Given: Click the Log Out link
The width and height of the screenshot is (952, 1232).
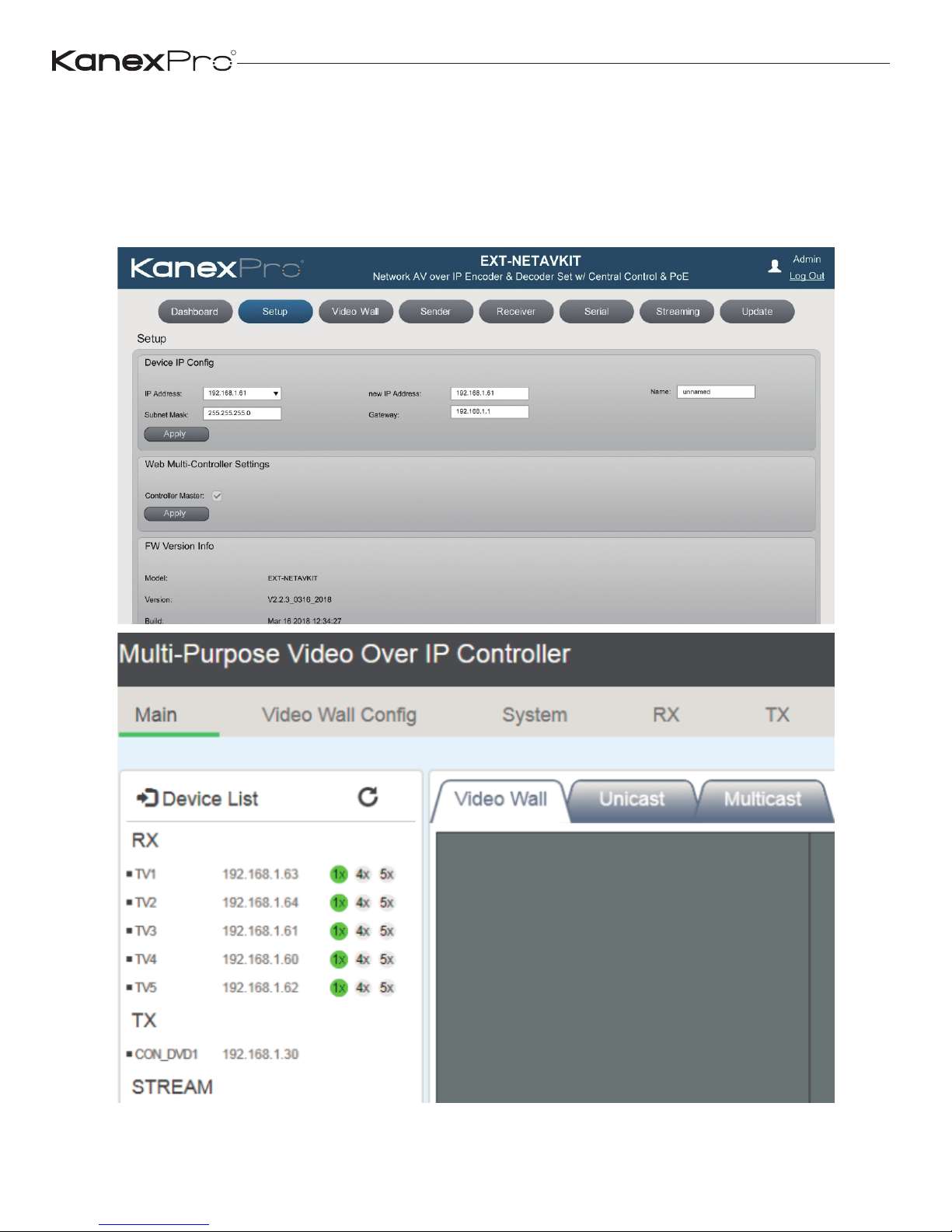Looking at the screenshot, I should (x=807, y=276).
